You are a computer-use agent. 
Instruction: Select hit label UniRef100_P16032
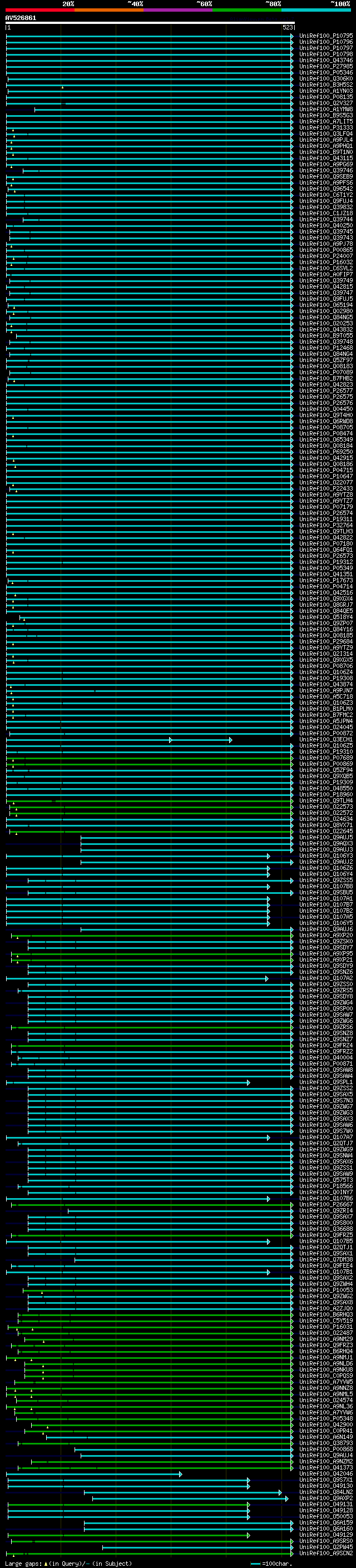tap(326, 263)
